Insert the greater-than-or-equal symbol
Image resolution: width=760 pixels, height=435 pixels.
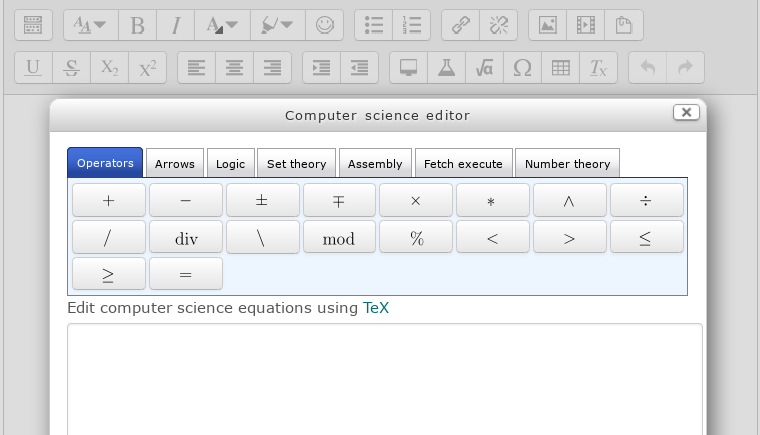[109, 274]
